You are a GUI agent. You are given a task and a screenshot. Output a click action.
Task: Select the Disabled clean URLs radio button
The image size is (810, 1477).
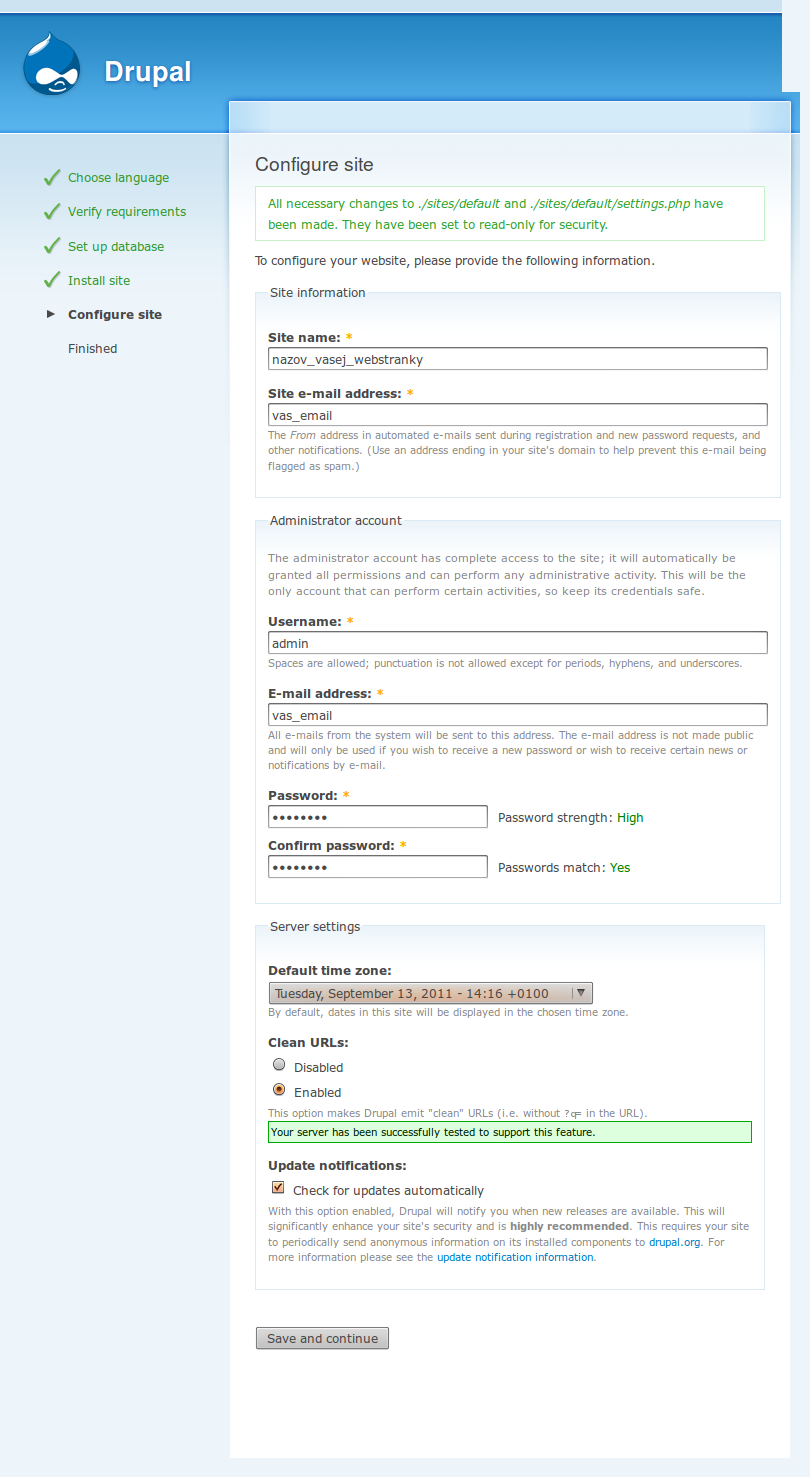pyautogui.click(x=279, y=1065)
